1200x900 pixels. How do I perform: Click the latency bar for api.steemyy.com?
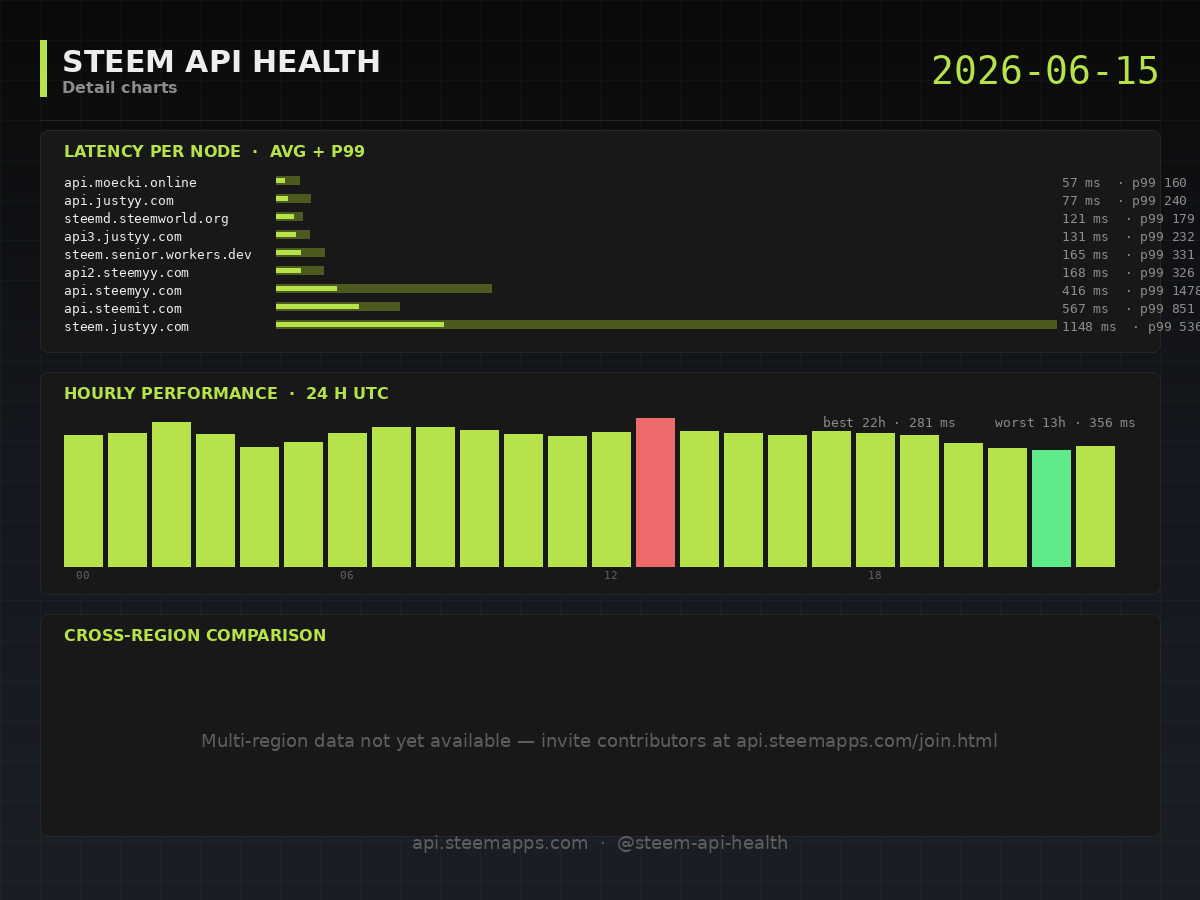384,289
